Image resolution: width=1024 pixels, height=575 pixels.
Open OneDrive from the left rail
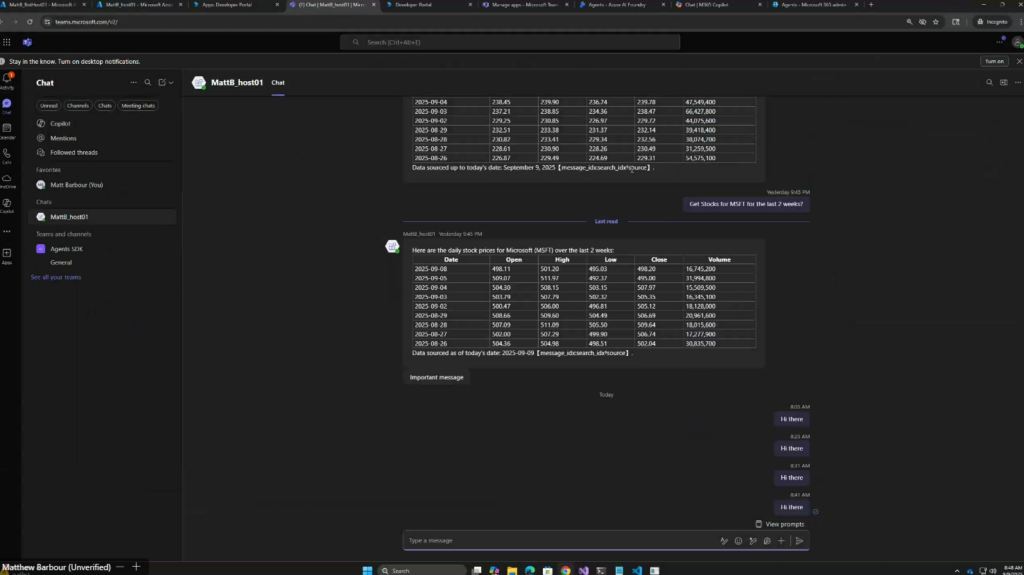pyautogui.click(x=7, y=180)
